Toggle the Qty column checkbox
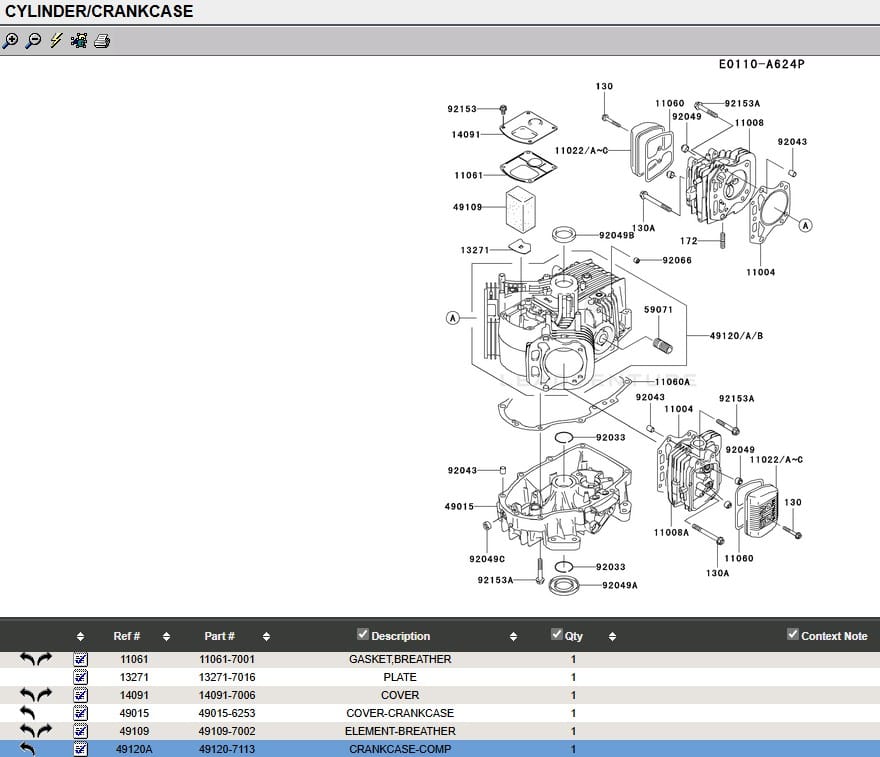This screenshot has width=880, height=757. [557, 634]
